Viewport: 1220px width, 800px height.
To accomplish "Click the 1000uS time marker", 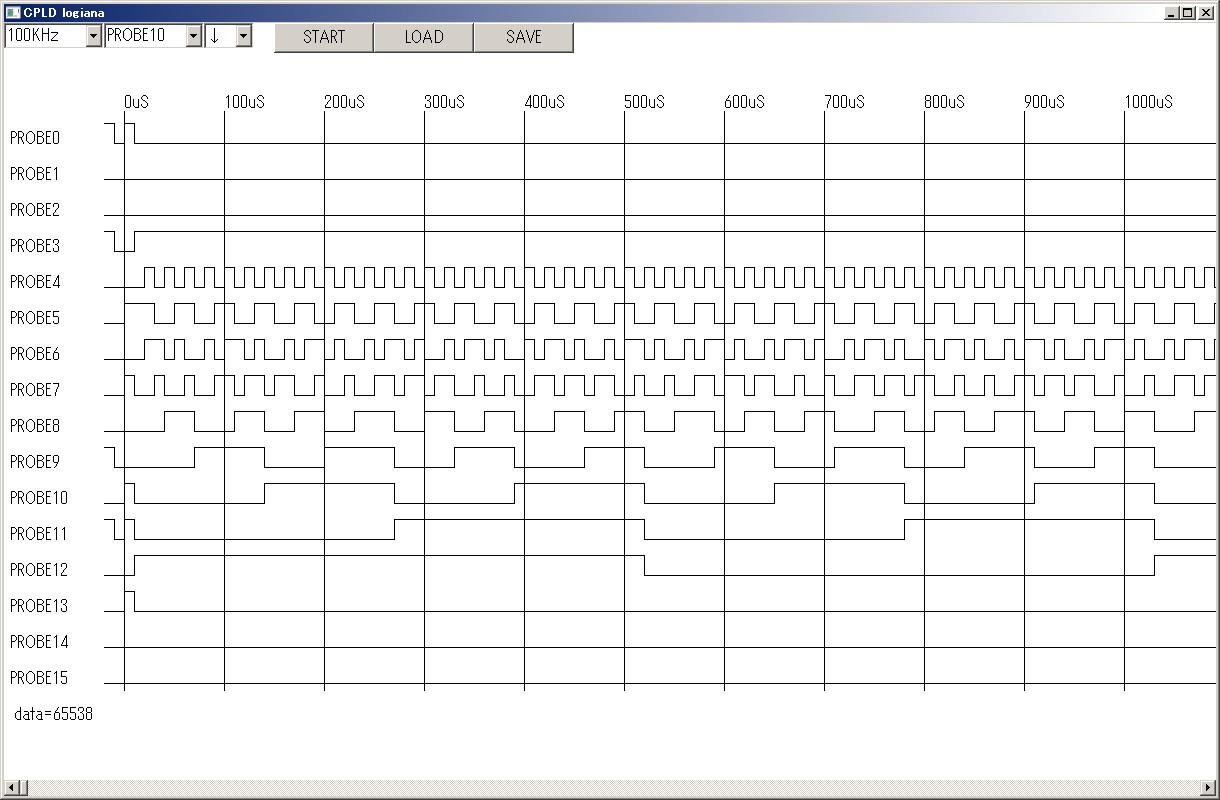I will click(1149, 102).
